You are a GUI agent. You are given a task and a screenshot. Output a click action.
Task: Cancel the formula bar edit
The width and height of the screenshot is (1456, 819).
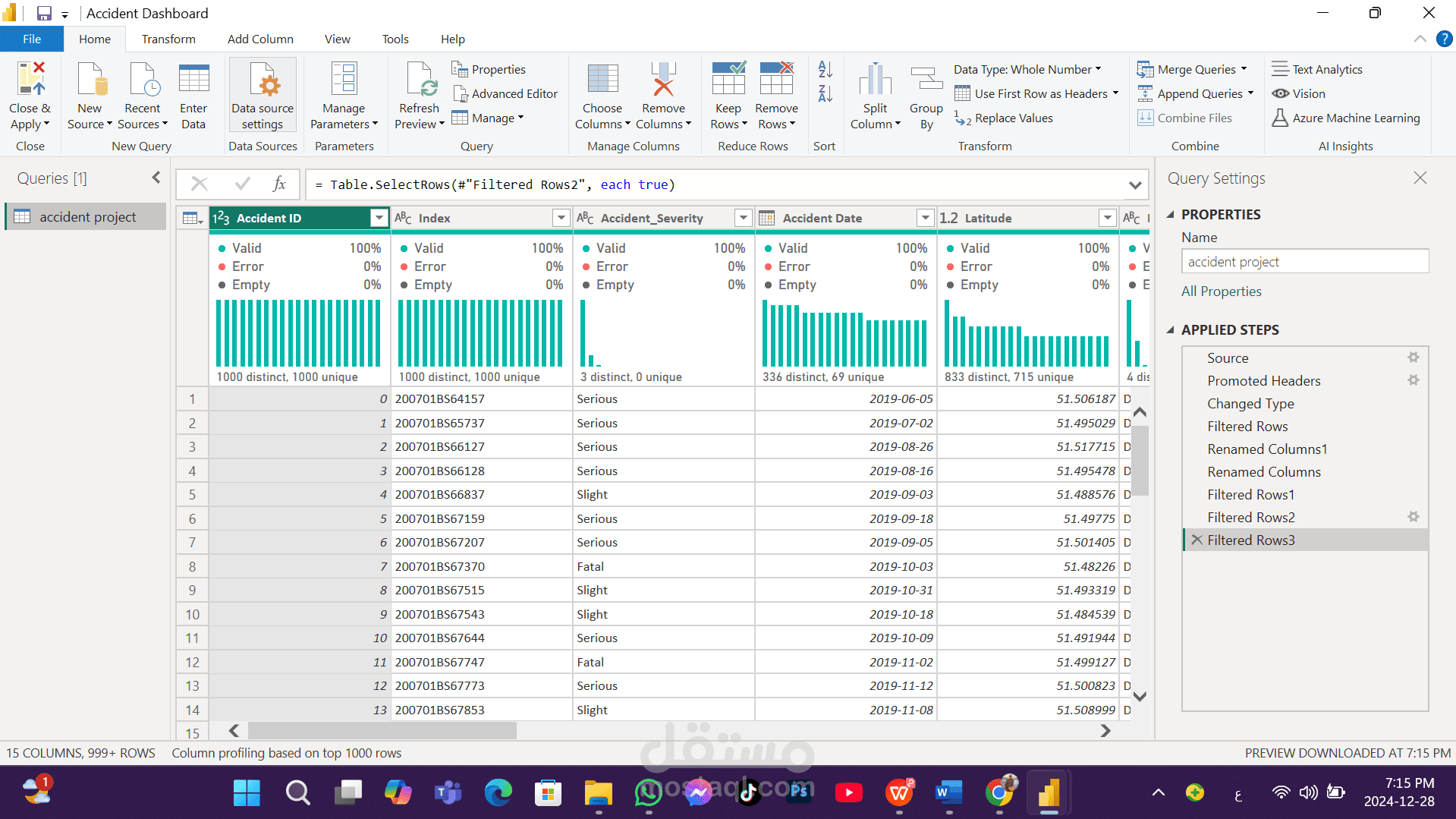pyautogui.click(x=200, y=184)
